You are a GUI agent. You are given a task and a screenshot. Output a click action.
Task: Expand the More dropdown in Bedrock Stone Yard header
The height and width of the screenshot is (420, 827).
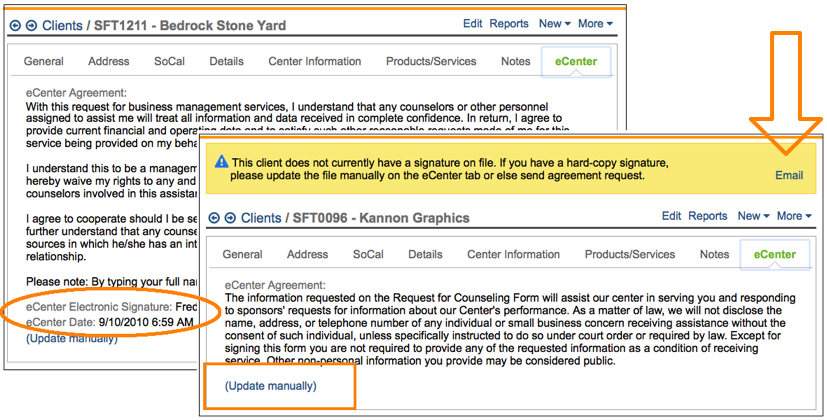click(595, 23)
